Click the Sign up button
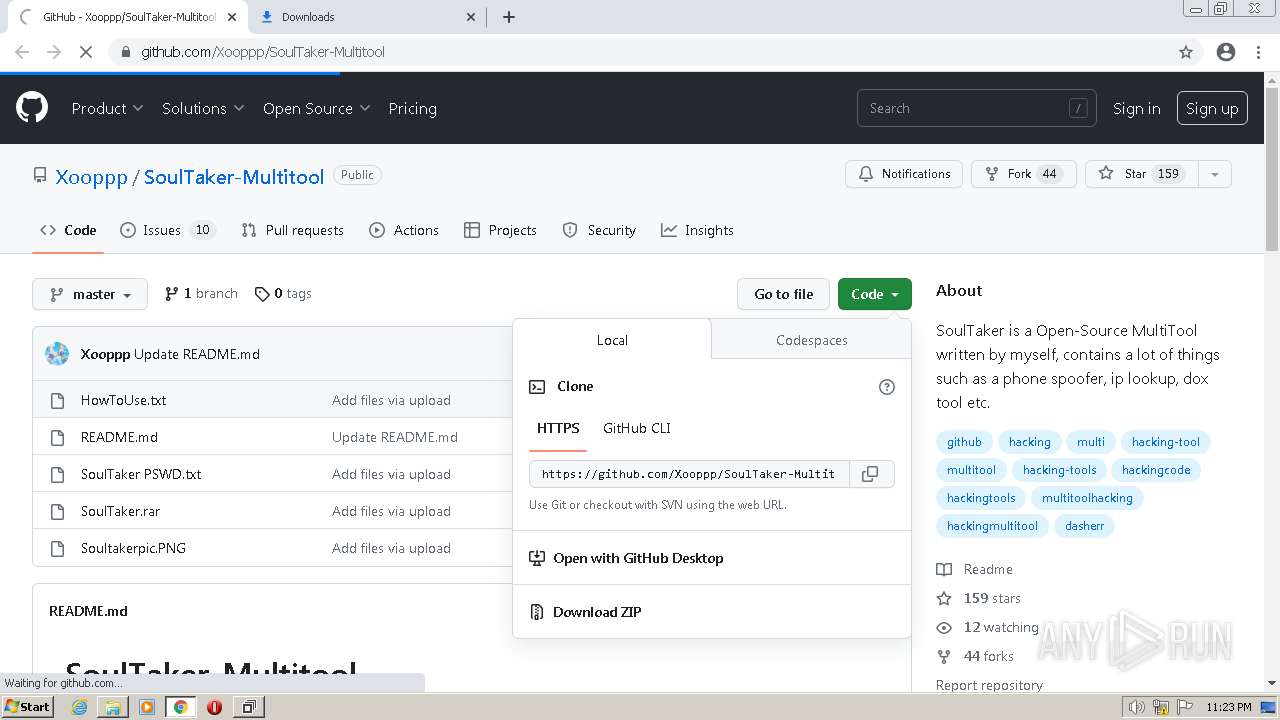This screenshot has height=720, width=1280. pyautogui.click(x=1212, y=108)
